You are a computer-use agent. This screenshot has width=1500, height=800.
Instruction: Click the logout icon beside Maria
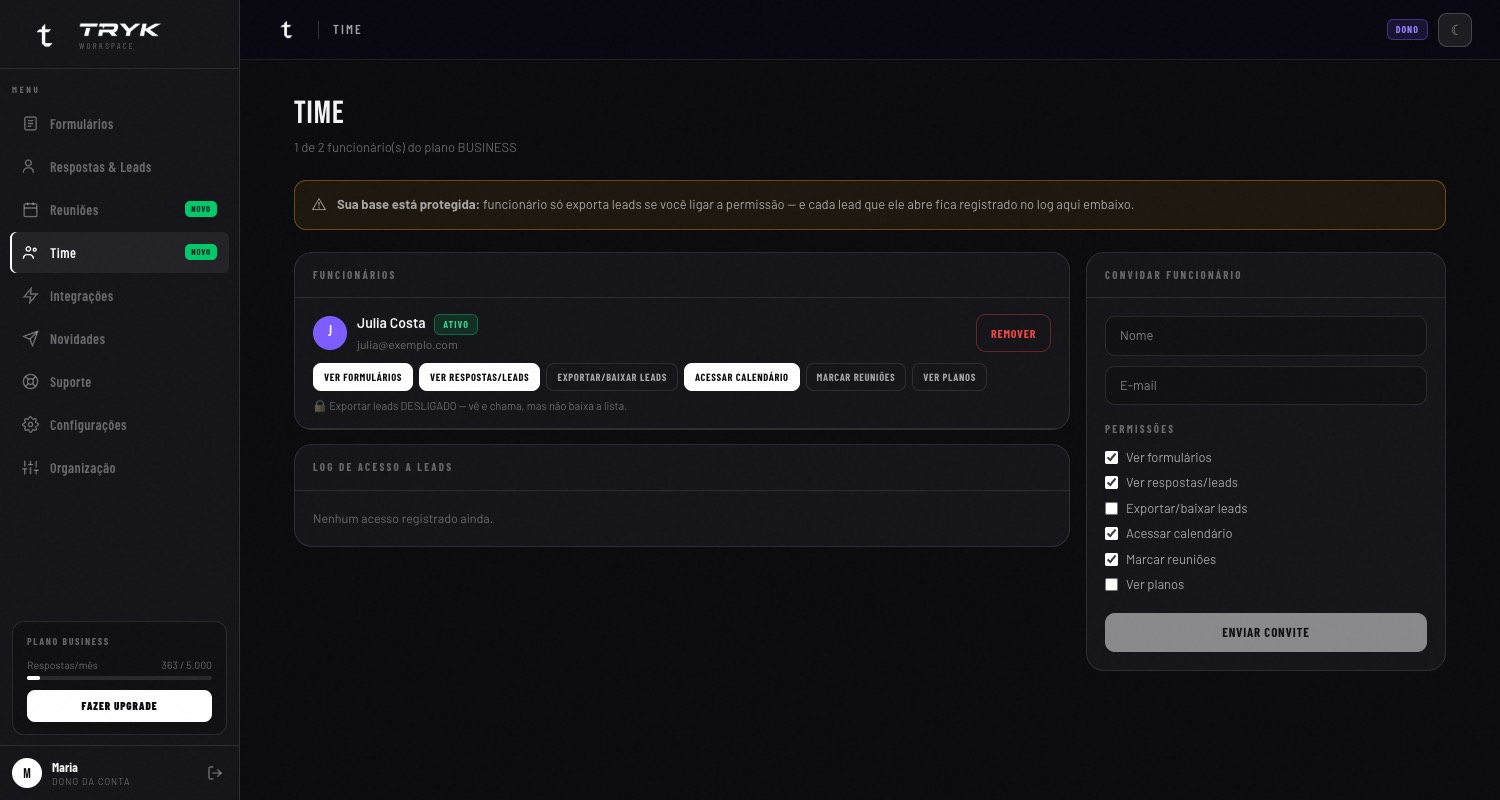(215, 773)
